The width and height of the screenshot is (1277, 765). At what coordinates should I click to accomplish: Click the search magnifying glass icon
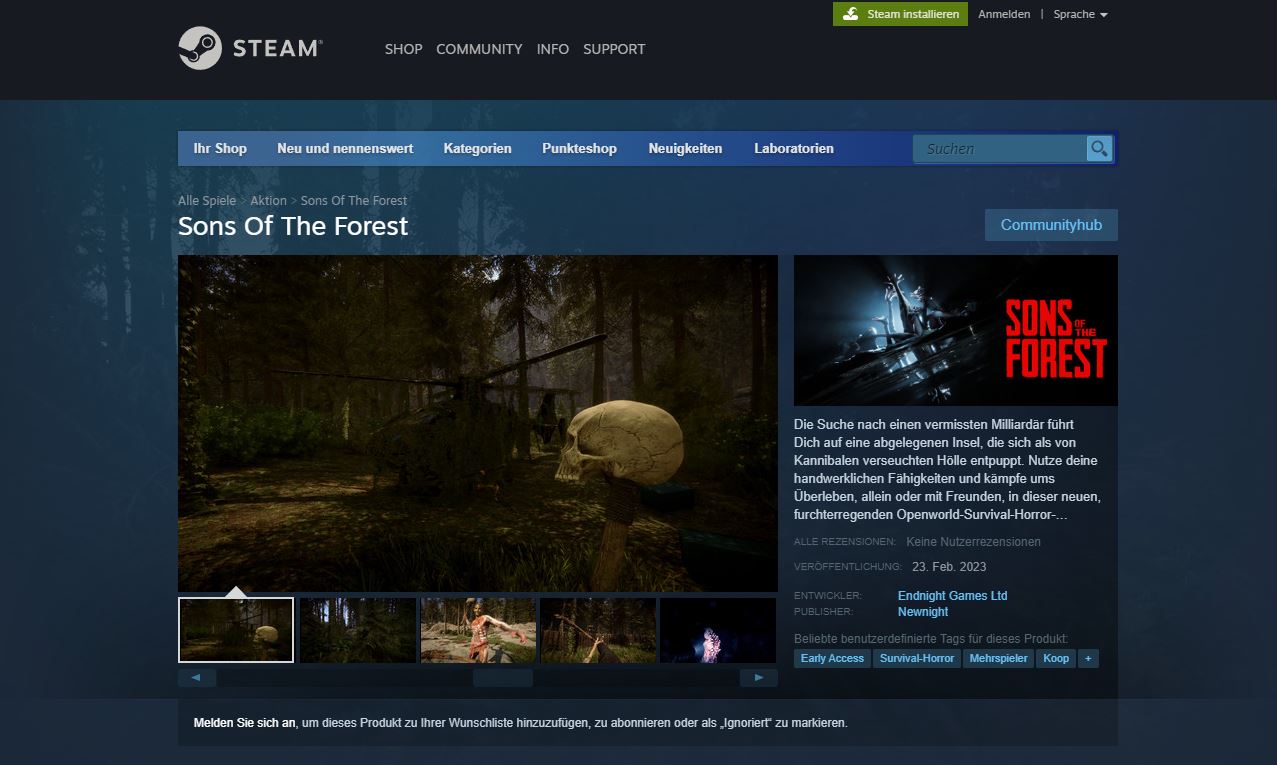(x=1099, y=149)
